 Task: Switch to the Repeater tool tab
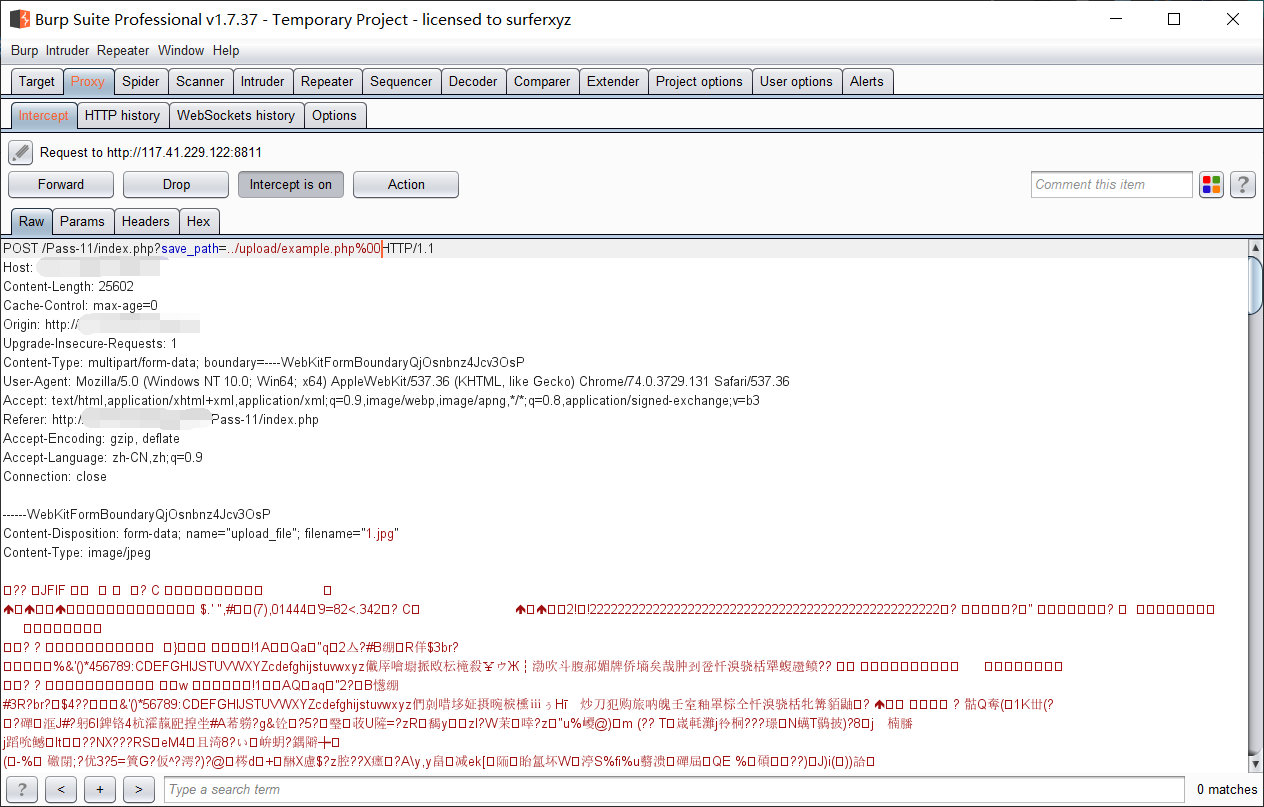click(x=327, y=82)
